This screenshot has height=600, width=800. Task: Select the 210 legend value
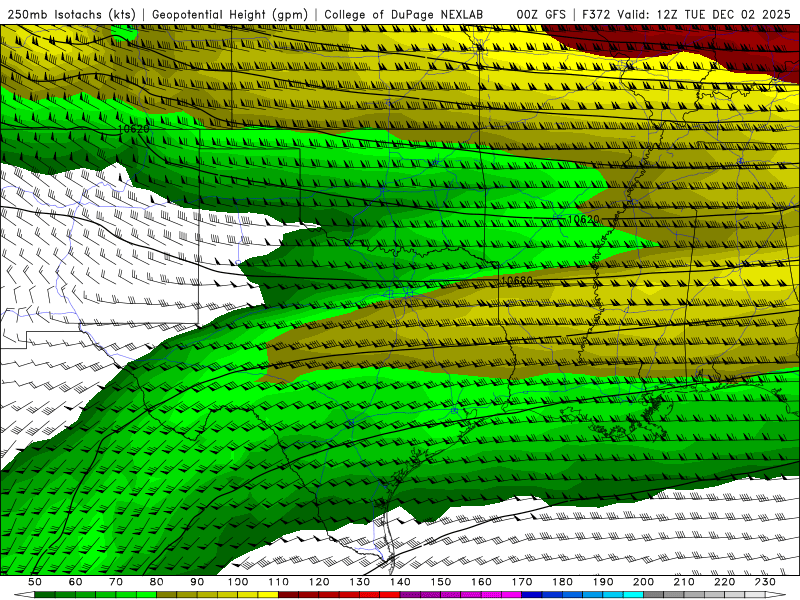(x=685, y=582)
